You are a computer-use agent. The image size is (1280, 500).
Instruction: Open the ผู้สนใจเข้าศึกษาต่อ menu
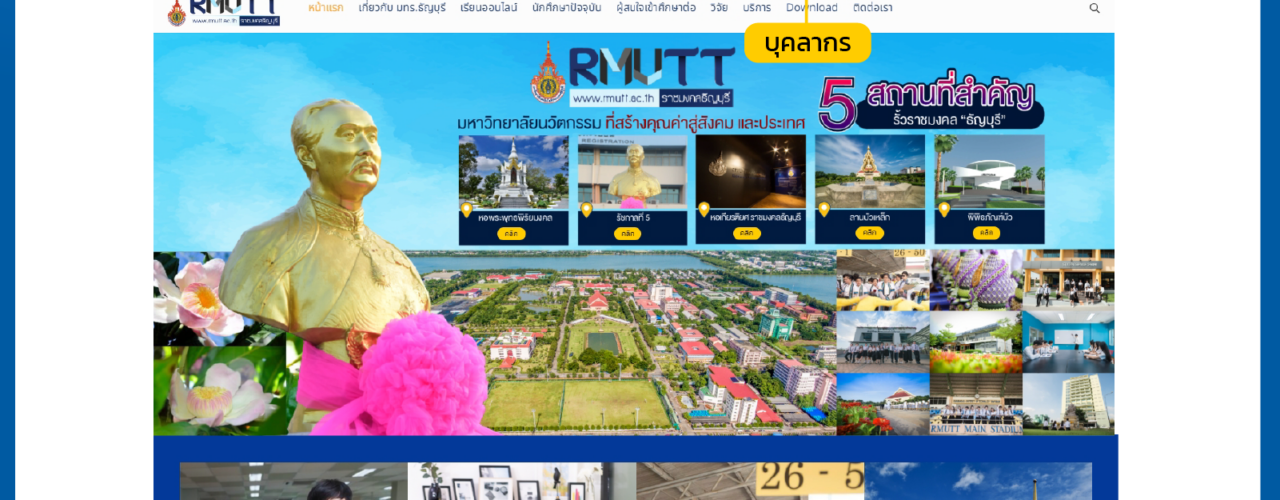coord(656,8)
